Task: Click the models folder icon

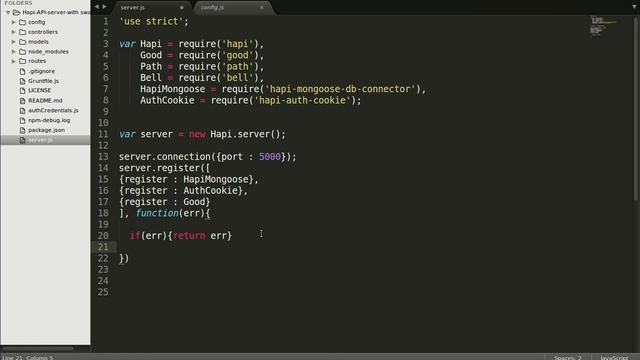Action: tap(22, 42)
